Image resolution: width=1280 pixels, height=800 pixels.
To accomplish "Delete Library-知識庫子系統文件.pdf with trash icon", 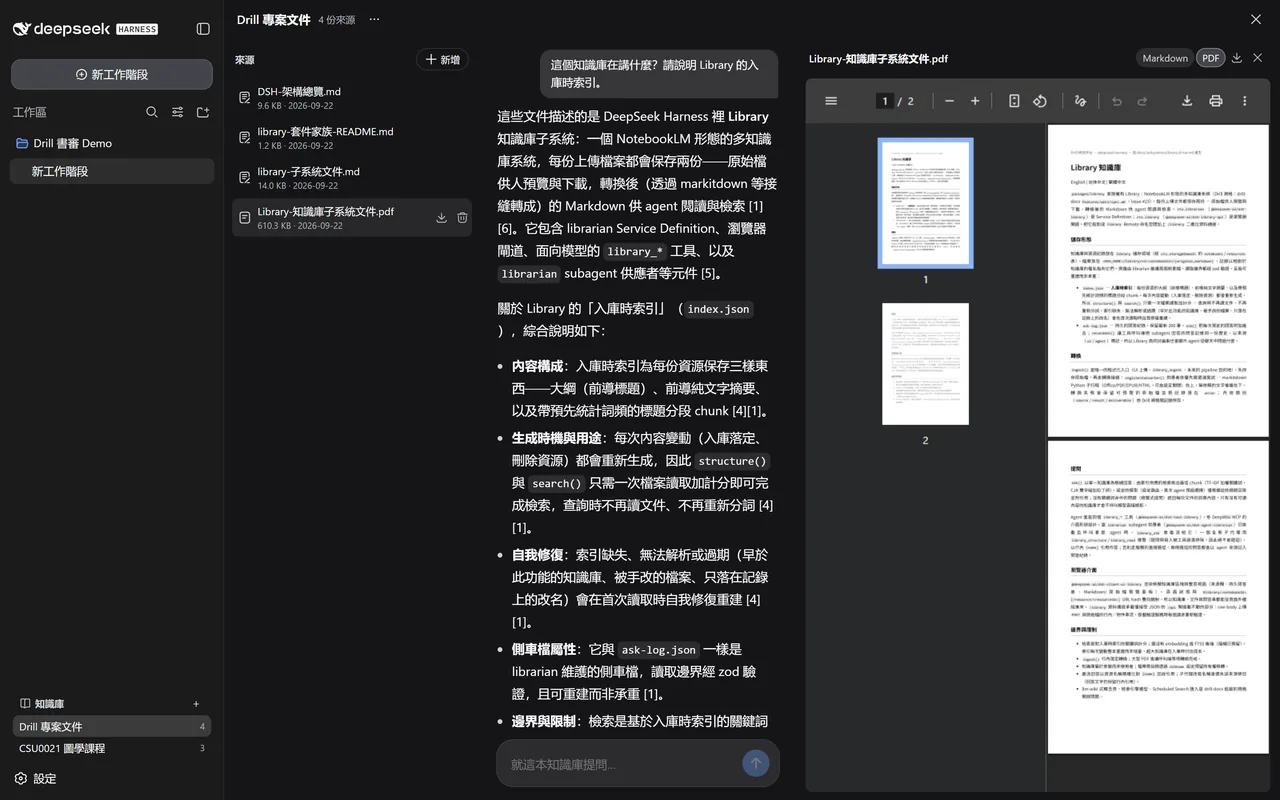I will click(462, 217).
